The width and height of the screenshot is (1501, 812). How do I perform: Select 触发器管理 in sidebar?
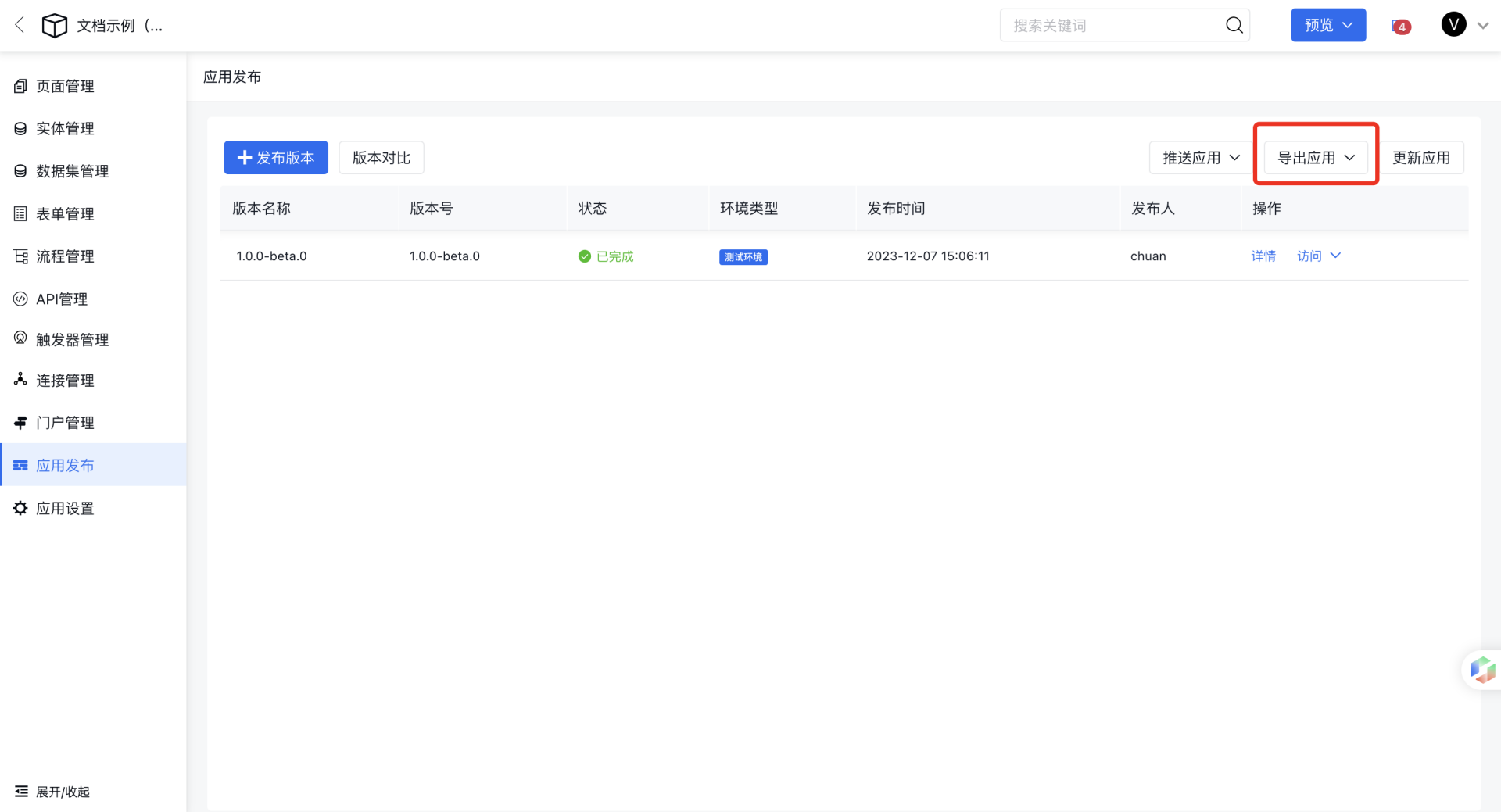click(72, 340)
